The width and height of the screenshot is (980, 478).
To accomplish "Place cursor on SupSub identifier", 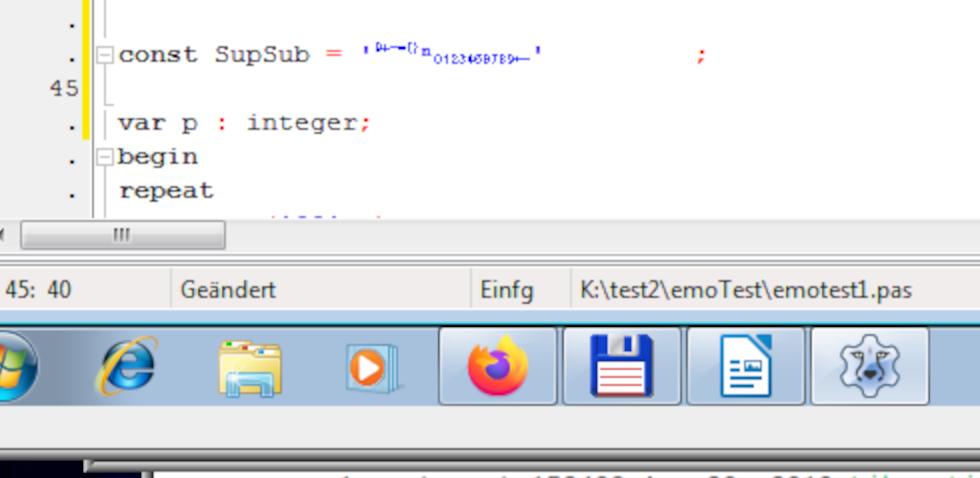I will coord(262,56).
